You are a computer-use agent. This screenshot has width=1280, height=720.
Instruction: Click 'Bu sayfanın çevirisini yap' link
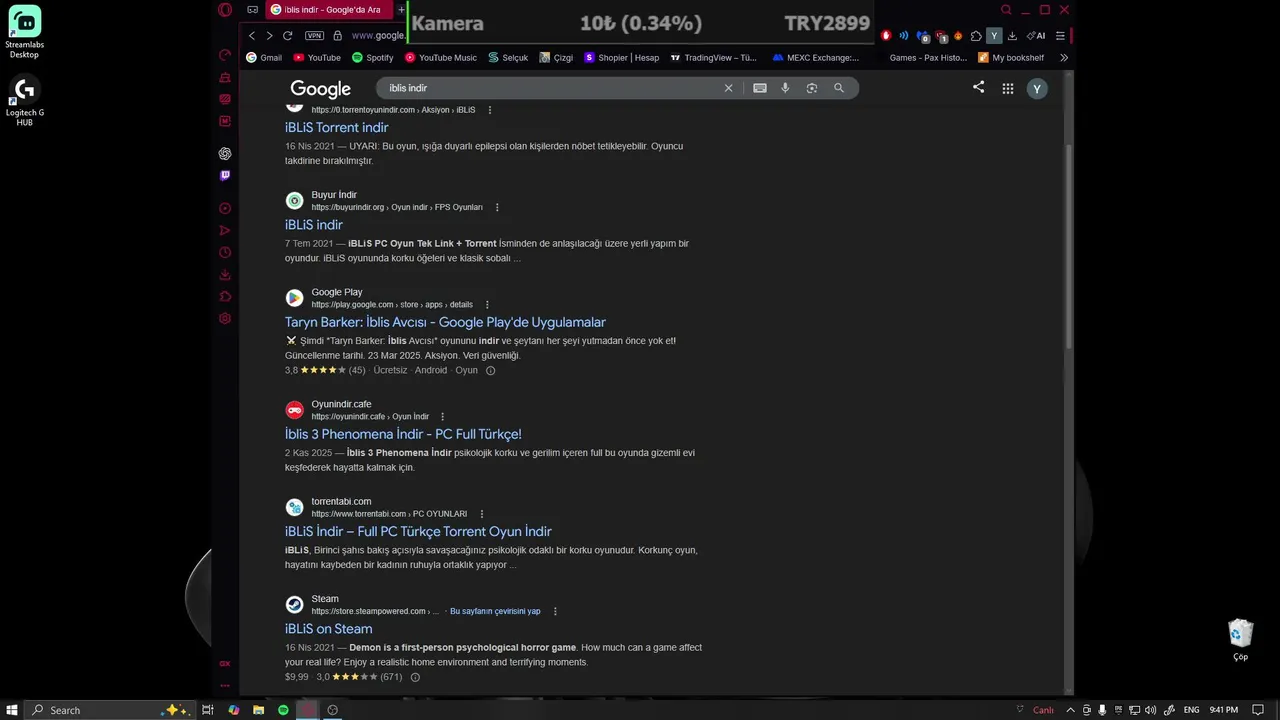pos(495,611)
